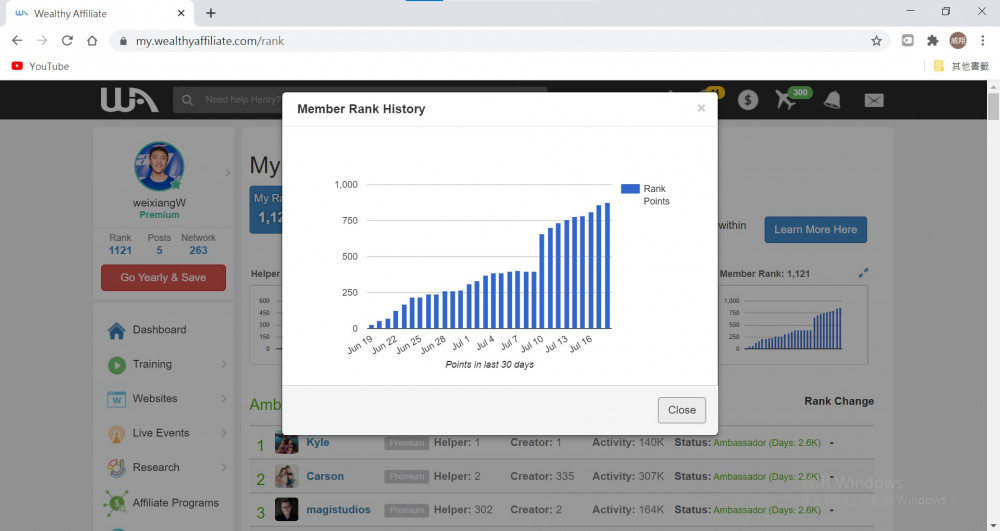The height and width of the screenshot is (531, 1000).
Task: Click the browser back arrow
Action: [x=17, y=41]
